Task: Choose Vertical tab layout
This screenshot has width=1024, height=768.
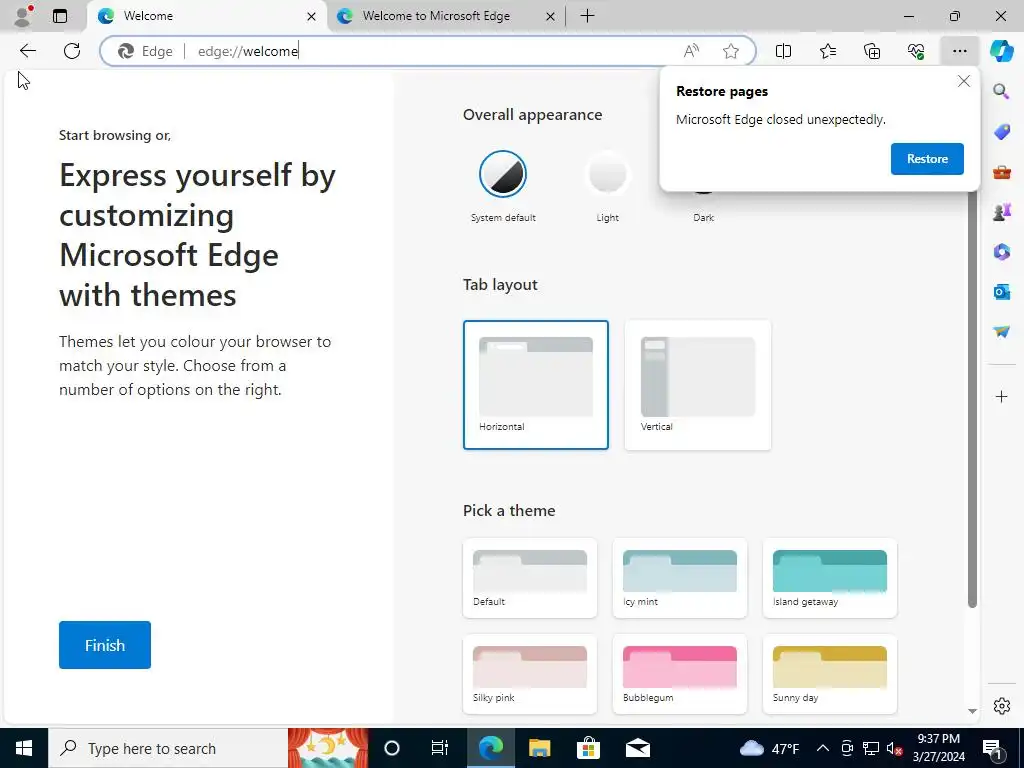Action: [x=697, y=385]
